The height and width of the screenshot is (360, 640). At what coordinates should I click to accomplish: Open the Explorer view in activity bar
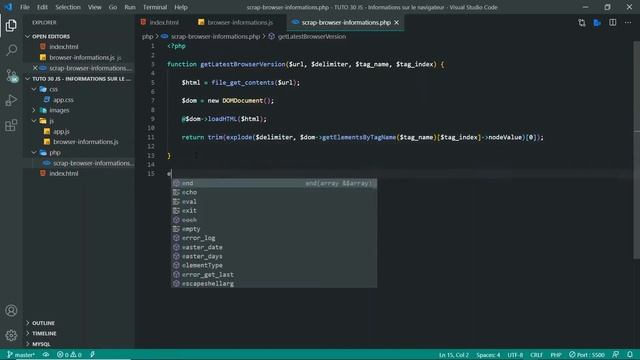(x=11, y=25)
